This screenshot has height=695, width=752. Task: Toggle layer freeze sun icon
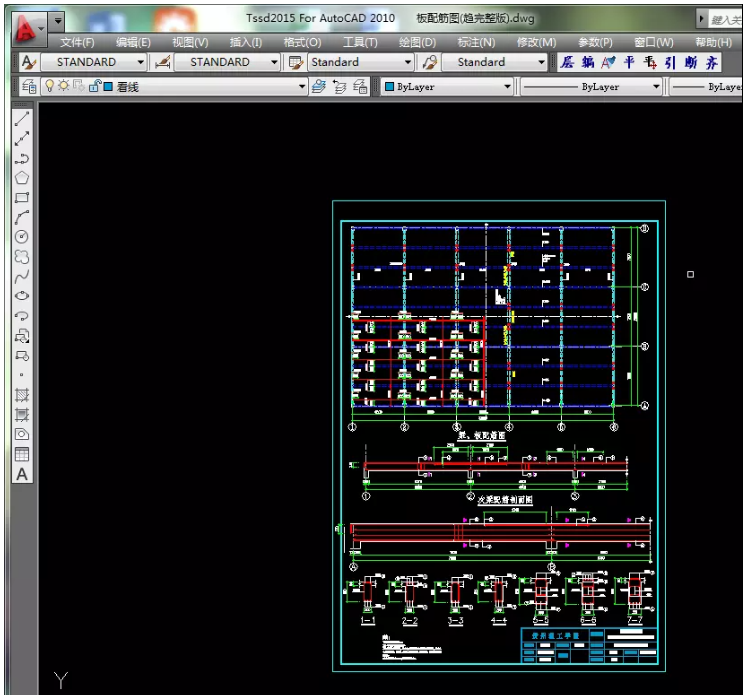pos(64,87)
